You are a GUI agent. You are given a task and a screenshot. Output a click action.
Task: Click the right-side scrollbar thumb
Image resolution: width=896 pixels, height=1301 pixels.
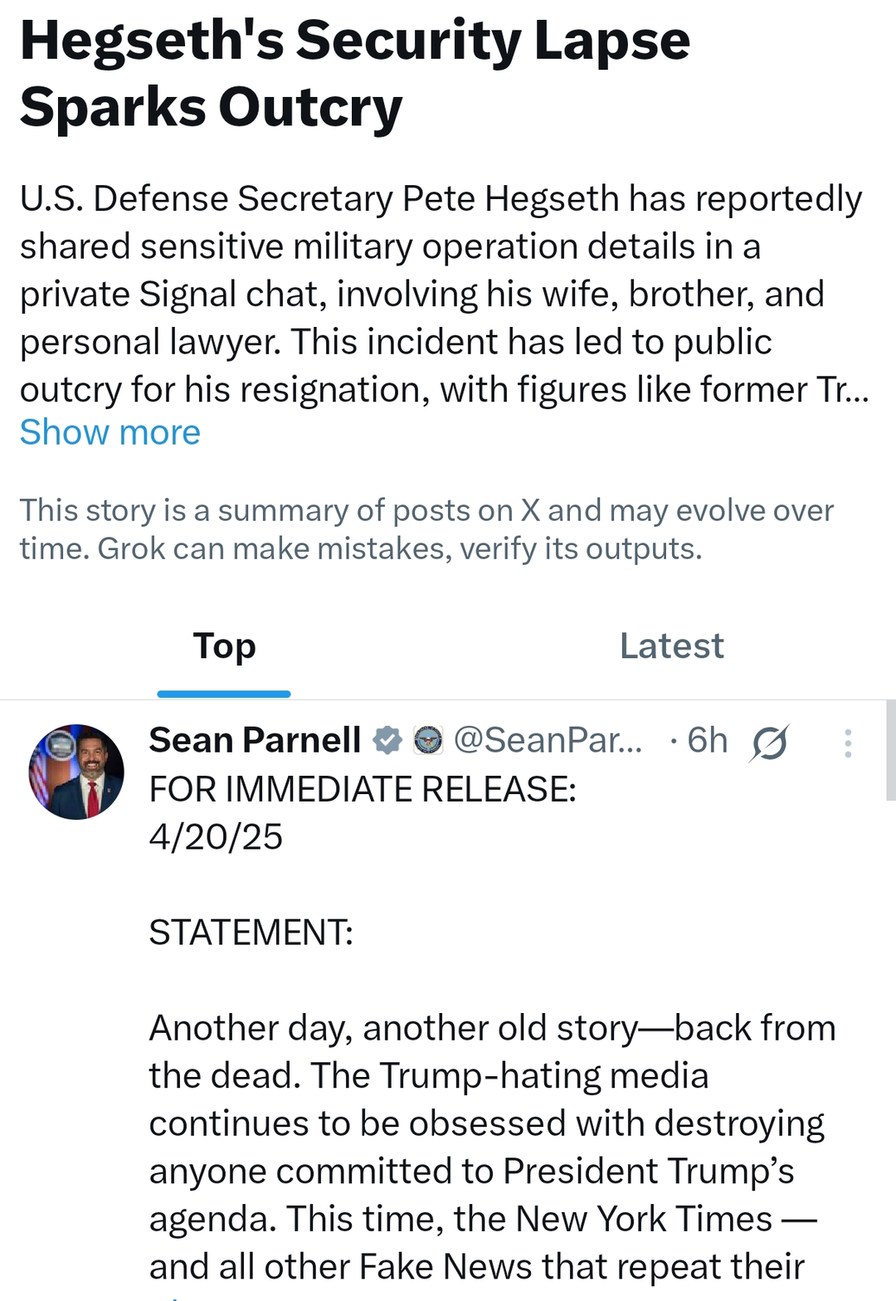point(890,750)
